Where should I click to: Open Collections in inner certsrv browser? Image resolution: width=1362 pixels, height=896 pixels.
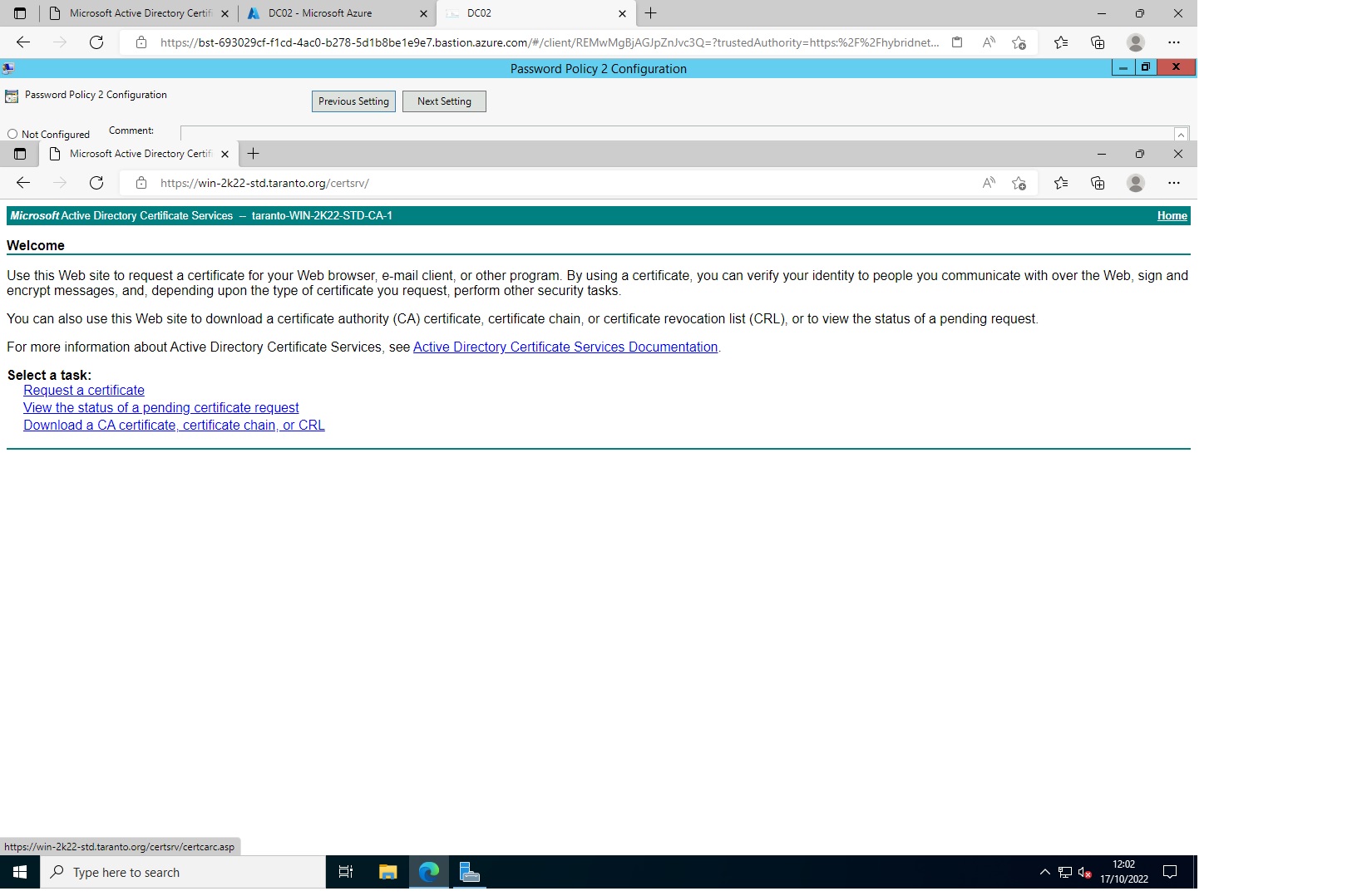pos(1098,183)
